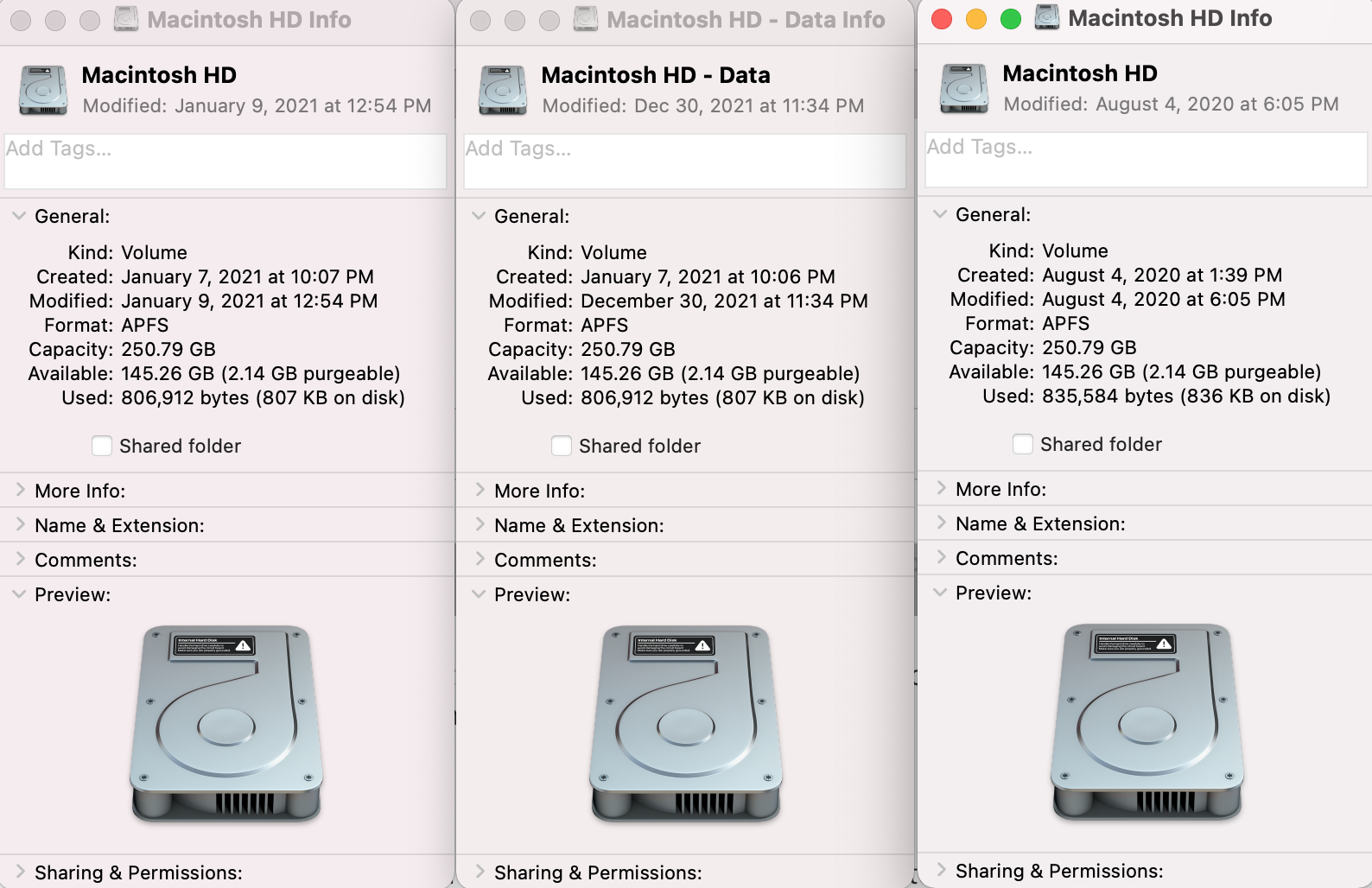The width and height of the screenshot is (1372, 888).
Task: Expand More Info in the January 9, 2021 Macintosh HD window
Action: click(x=20, y=491)
